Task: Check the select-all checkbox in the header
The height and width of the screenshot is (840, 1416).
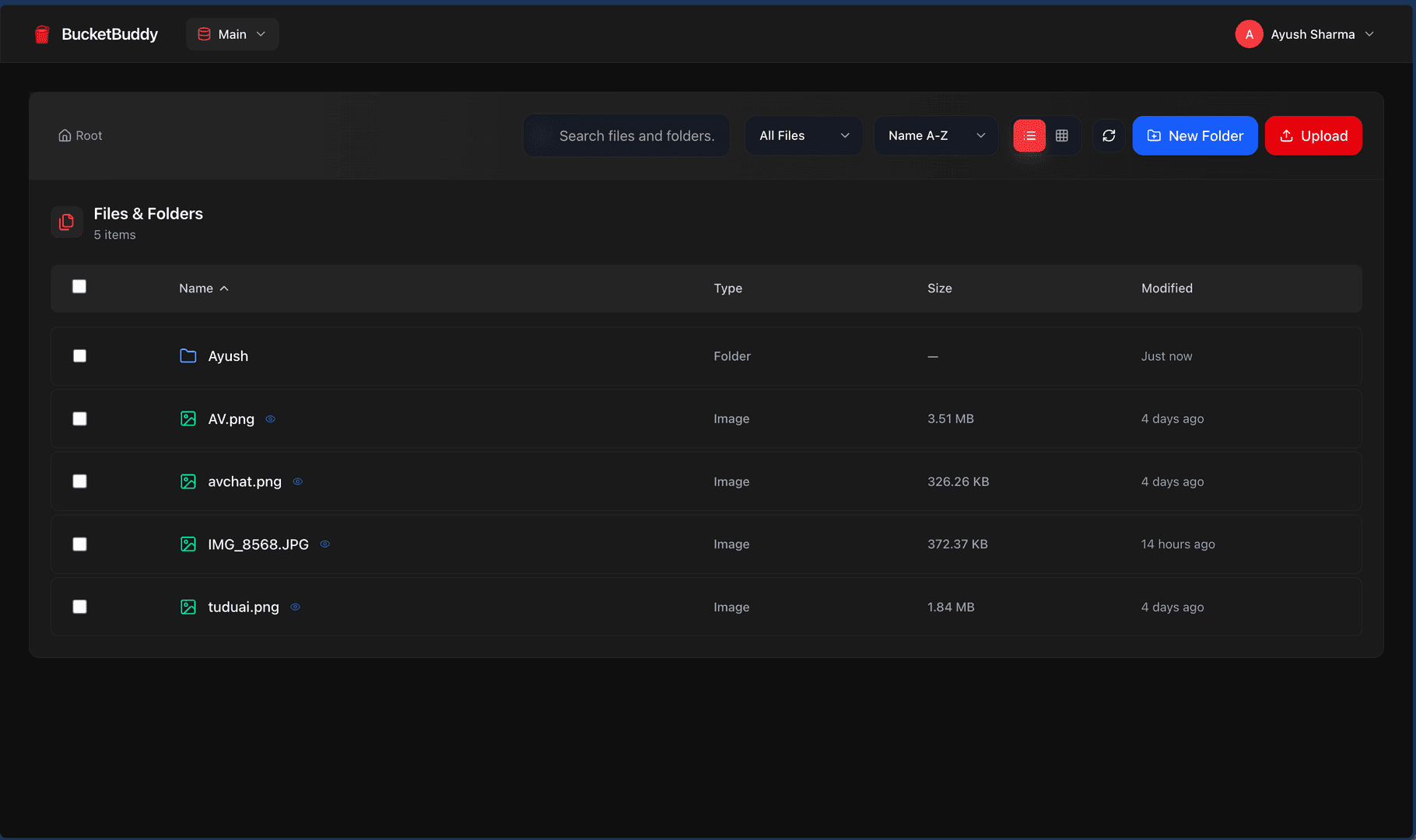Action: tap(79, 286)
